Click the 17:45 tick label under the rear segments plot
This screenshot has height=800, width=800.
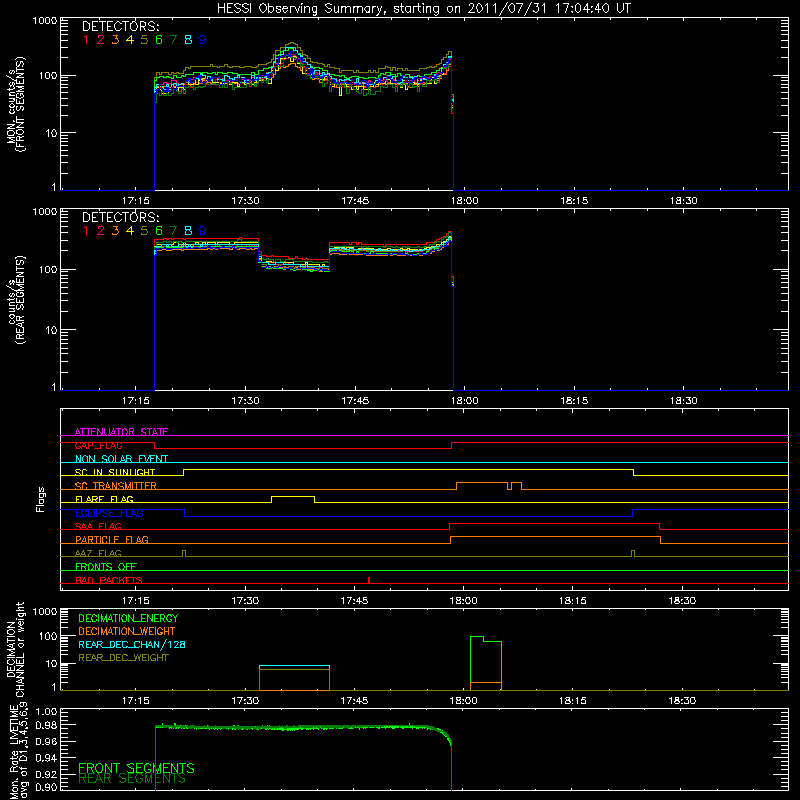355,401
